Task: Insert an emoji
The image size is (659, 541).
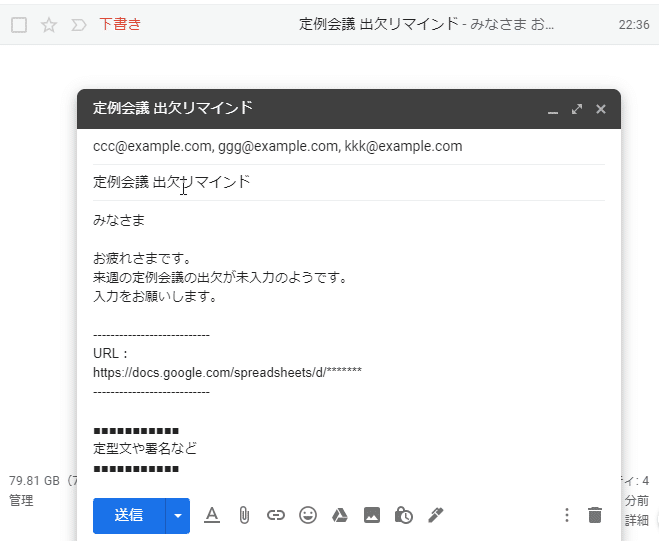Action: (x=308, y=515)
